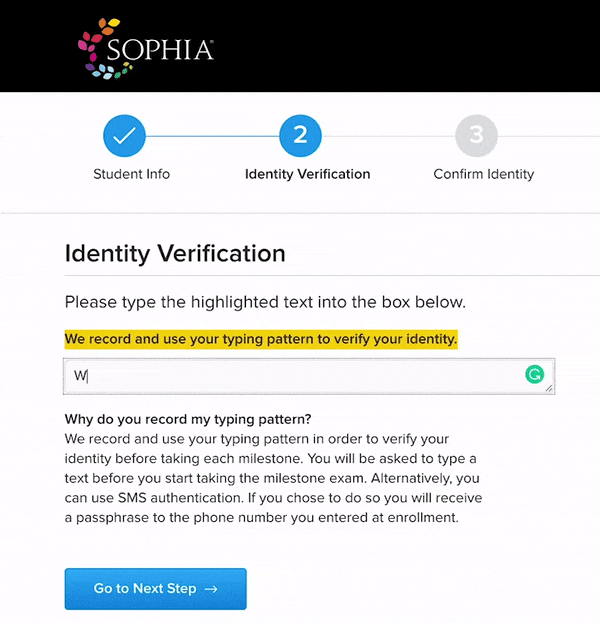600x623 pixels.
Task: Select step 2 circle in progress tracker
Action: (x=300, y=136)
